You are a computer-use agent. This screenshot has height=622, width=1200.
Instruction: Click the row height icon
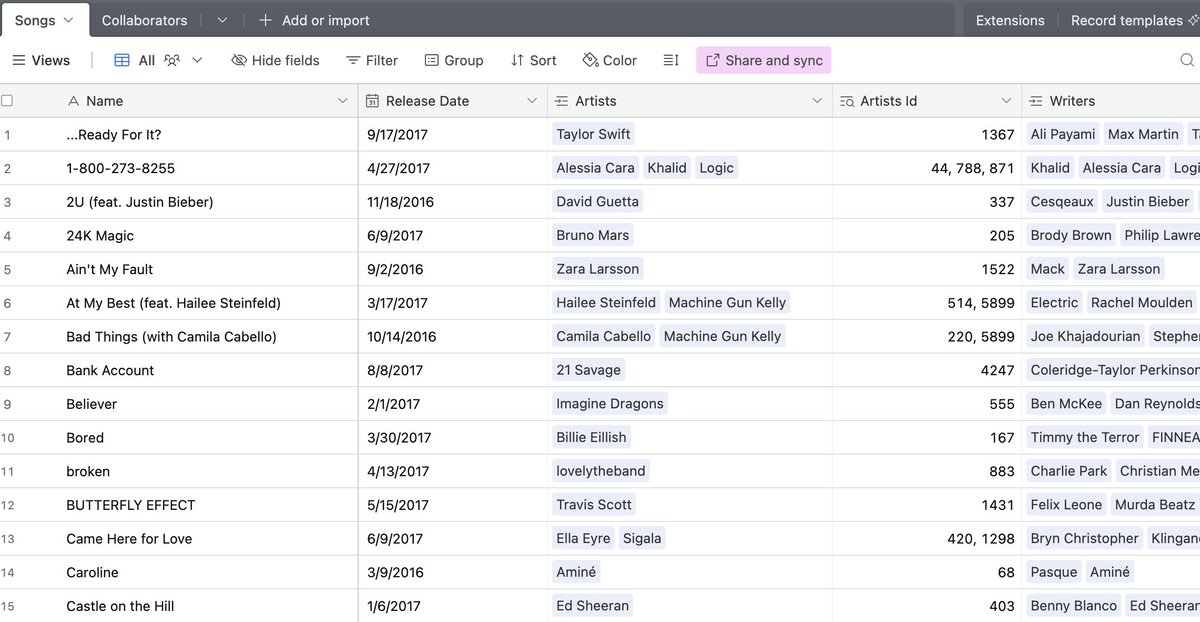(671, 60)
